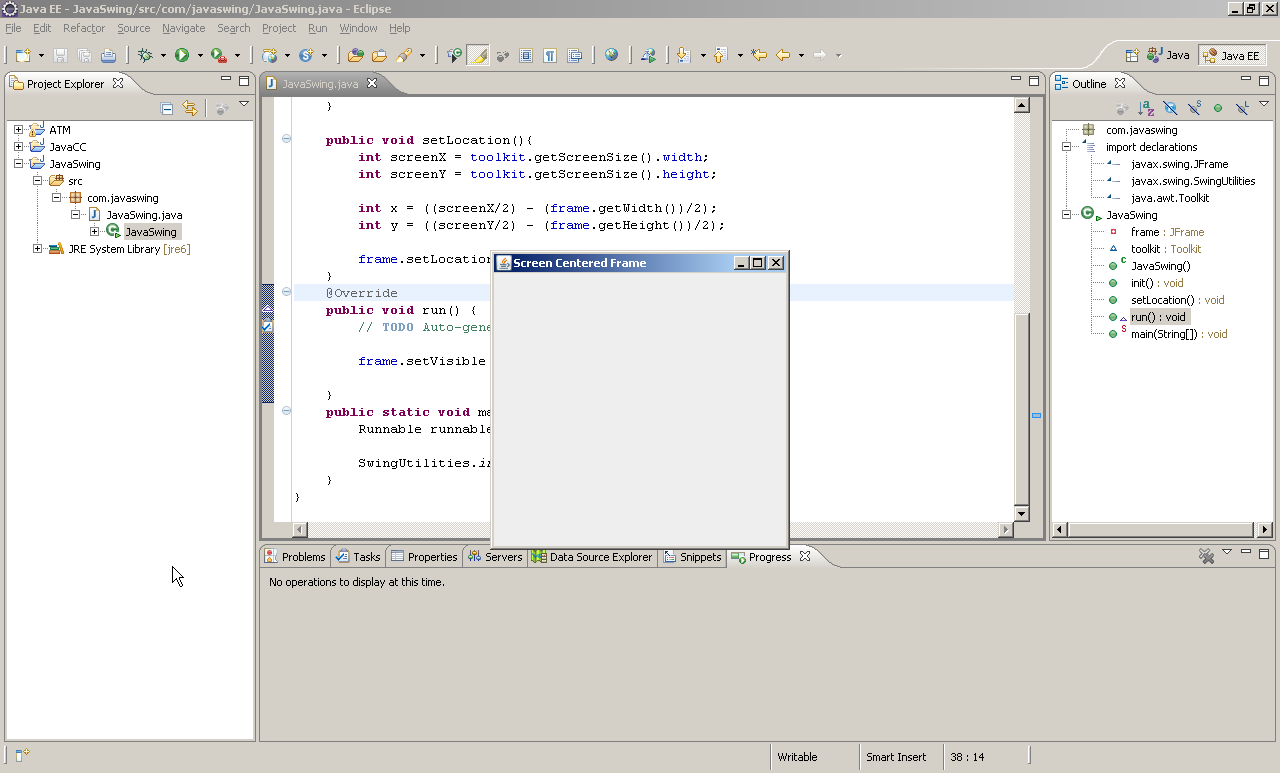Open the Run button dropdown arrow

coord(199,56)
